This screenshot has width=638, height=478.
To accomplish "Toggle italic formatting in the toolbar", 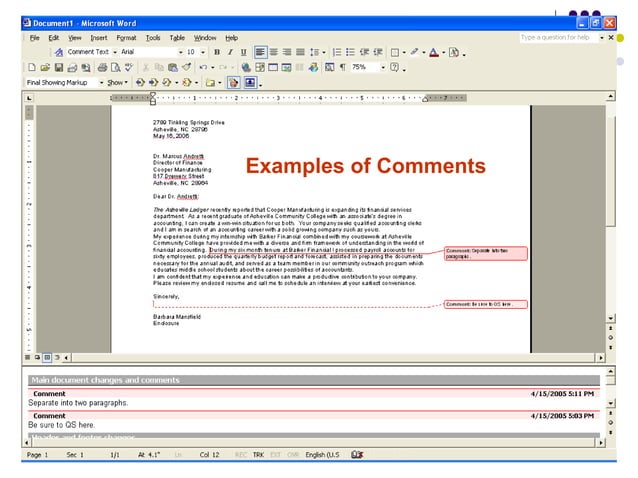I will click(230, 52).
